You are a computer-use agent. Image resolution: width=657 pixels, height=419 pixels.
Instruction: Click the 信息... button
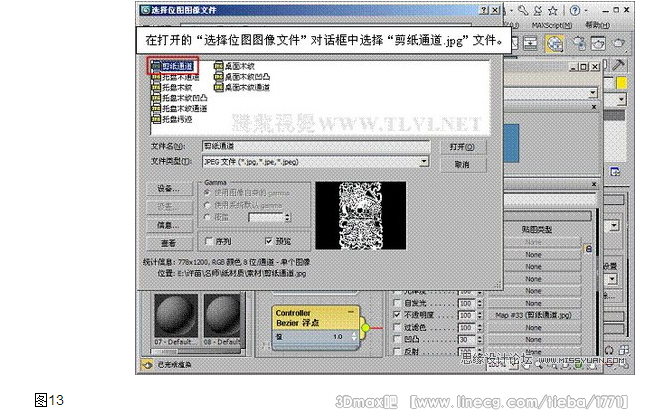[x=169, y=225]
